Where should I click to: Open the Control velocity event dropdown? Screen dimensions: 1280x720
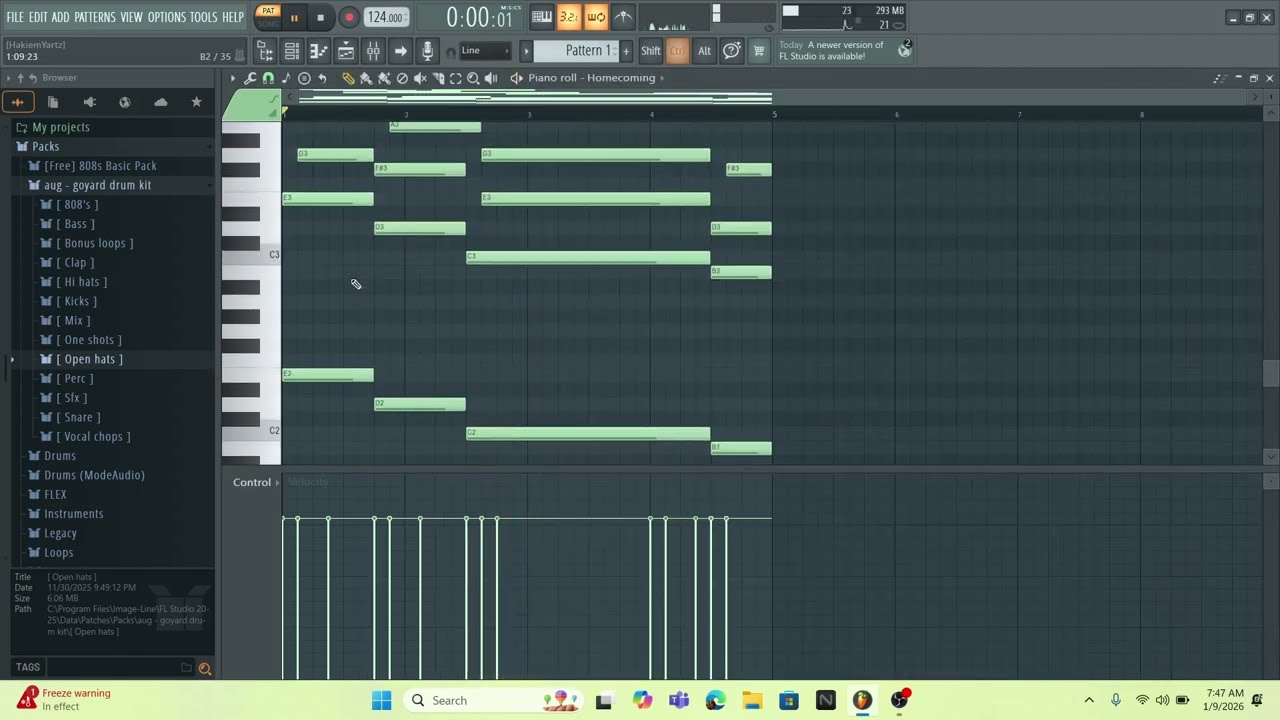coord(256,482)
